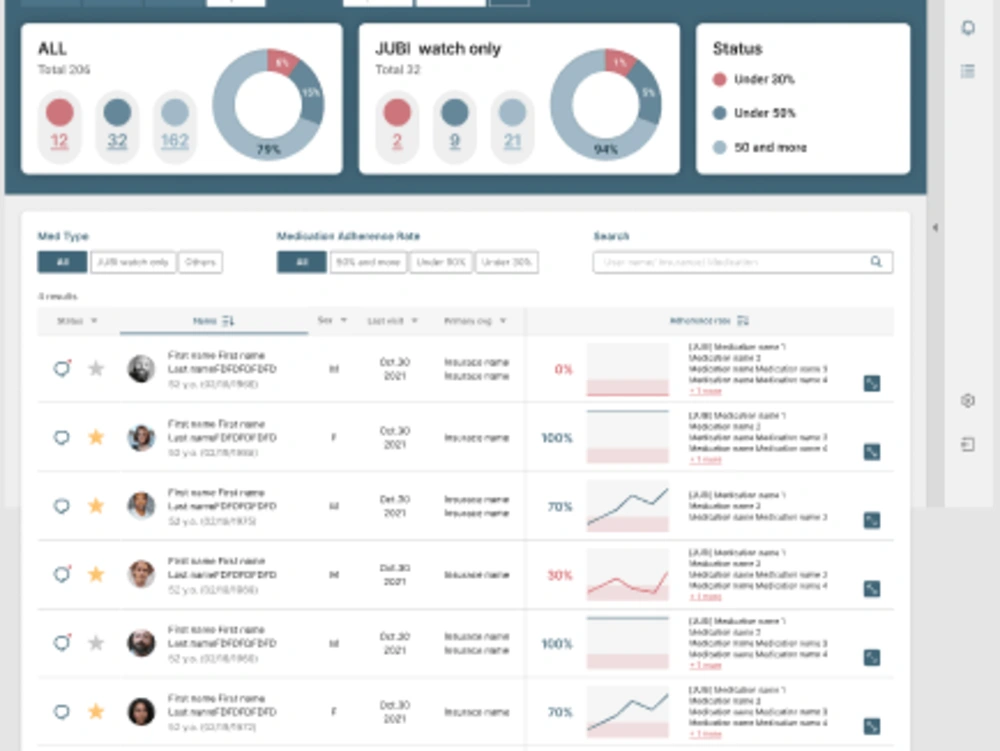Open avatar of the 30% adherence patient

coord(141,574)
